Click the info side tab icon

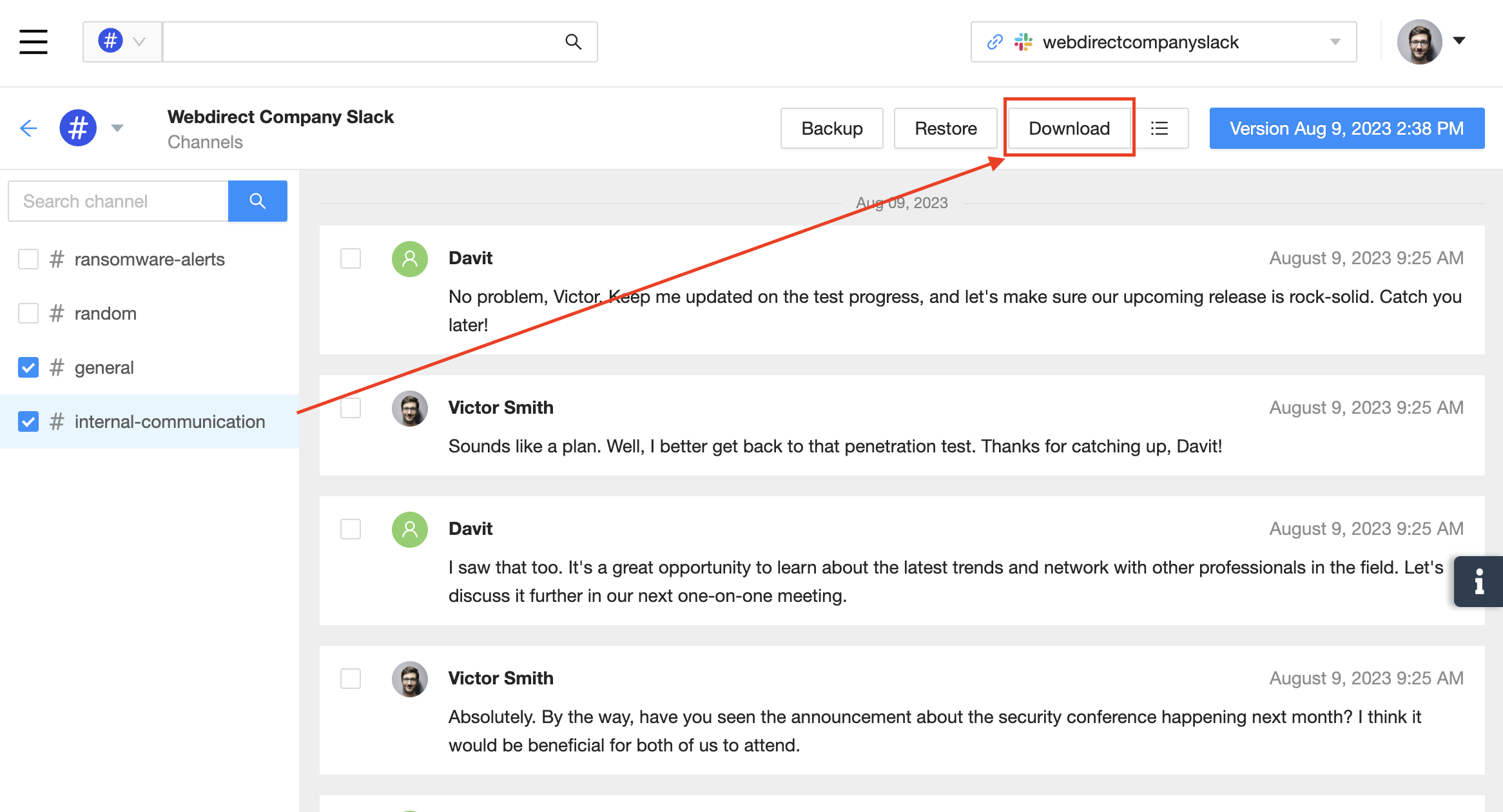point(1479,581)
